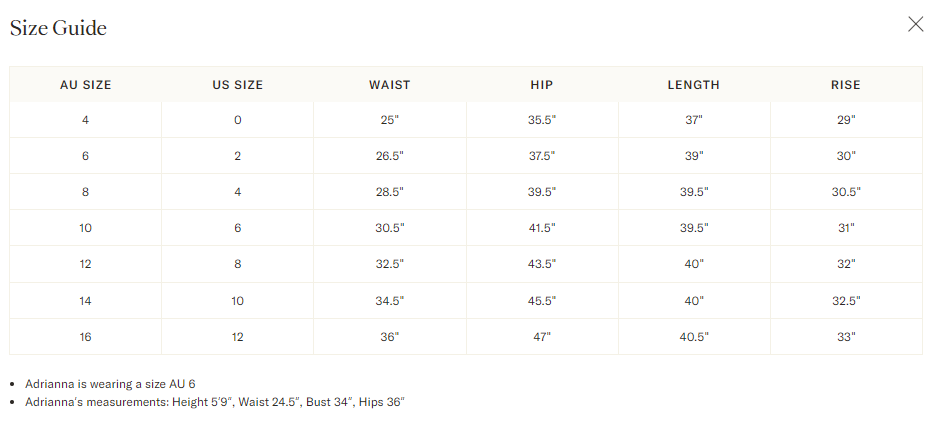Click the 32.5" rise value
Viewport: 938px width, 448px height.
click(846, 300)
